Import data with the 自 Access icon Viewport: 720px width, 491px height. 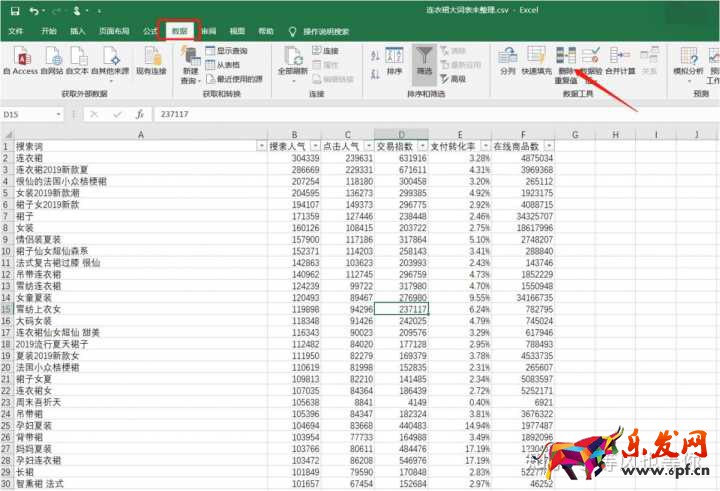tap(20, 59)
